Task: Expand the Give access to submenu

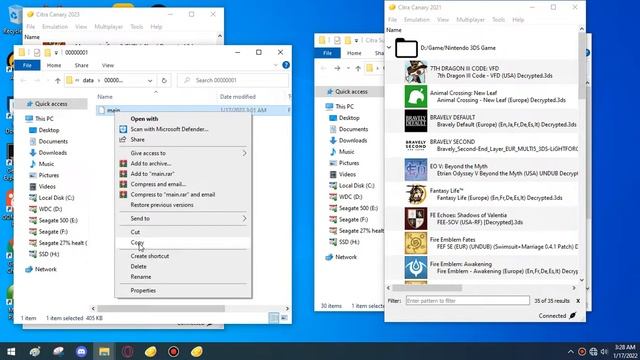Action: (183, 153)
